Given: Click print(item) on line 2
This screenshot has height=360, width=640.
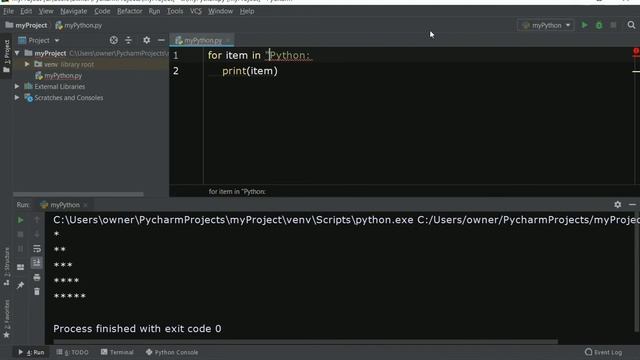Looking at the screenshot, I should (x=250, y=71).
